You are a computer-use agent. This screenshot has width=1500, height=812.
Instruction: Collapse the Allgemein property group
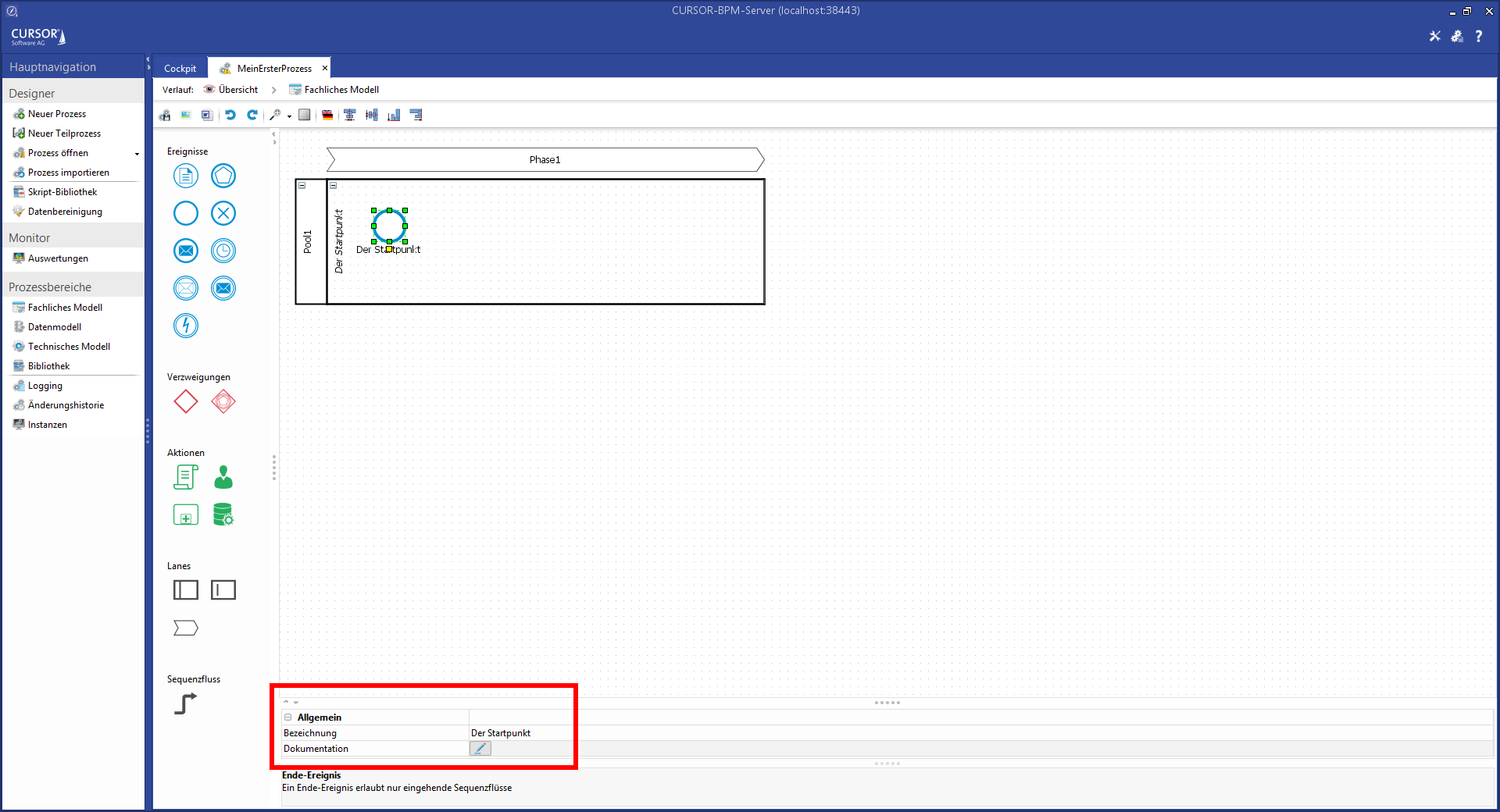(x=288, y=718)
